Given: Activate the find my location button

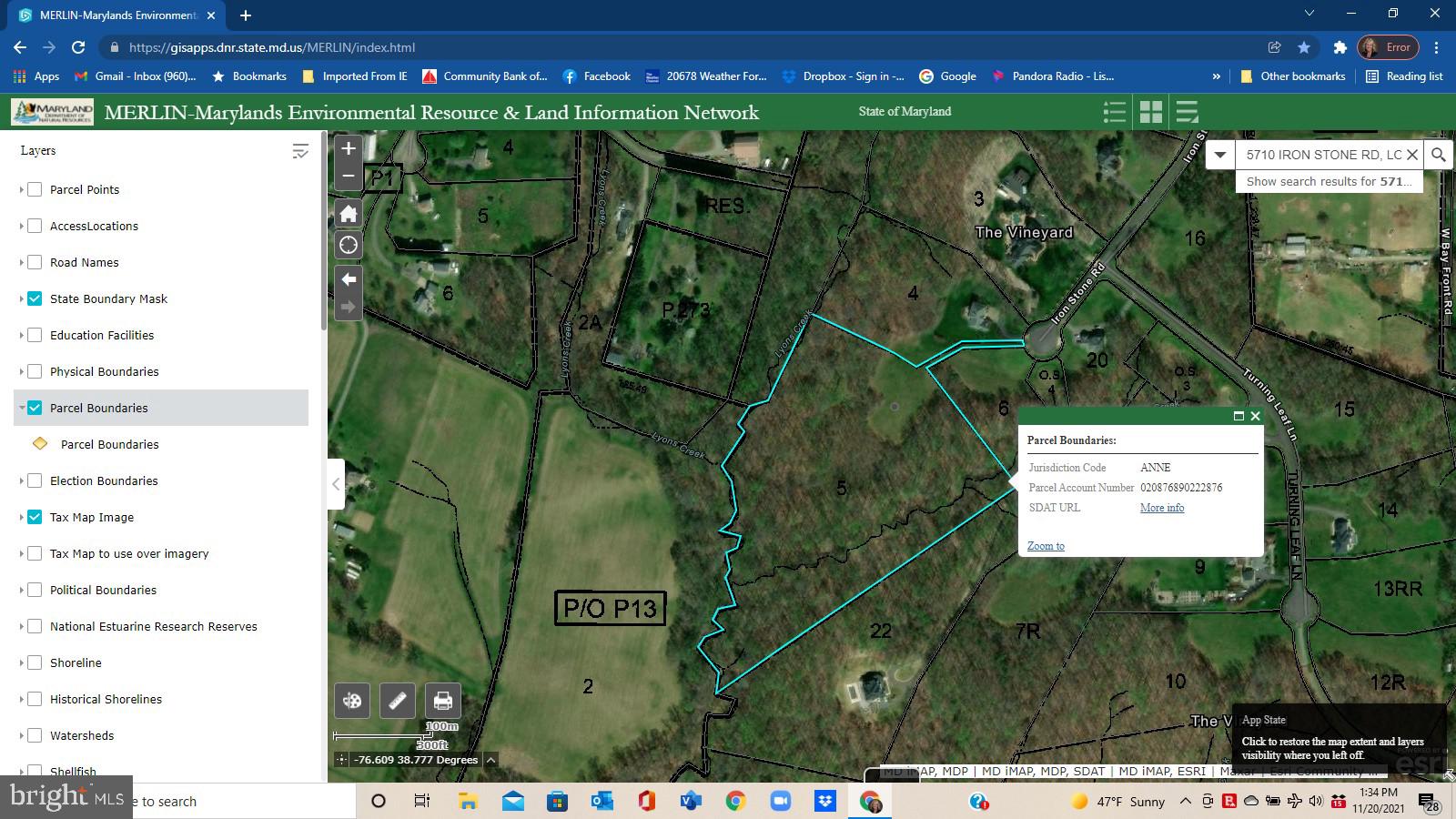Looking at the screenshot, I should (349, 246).
